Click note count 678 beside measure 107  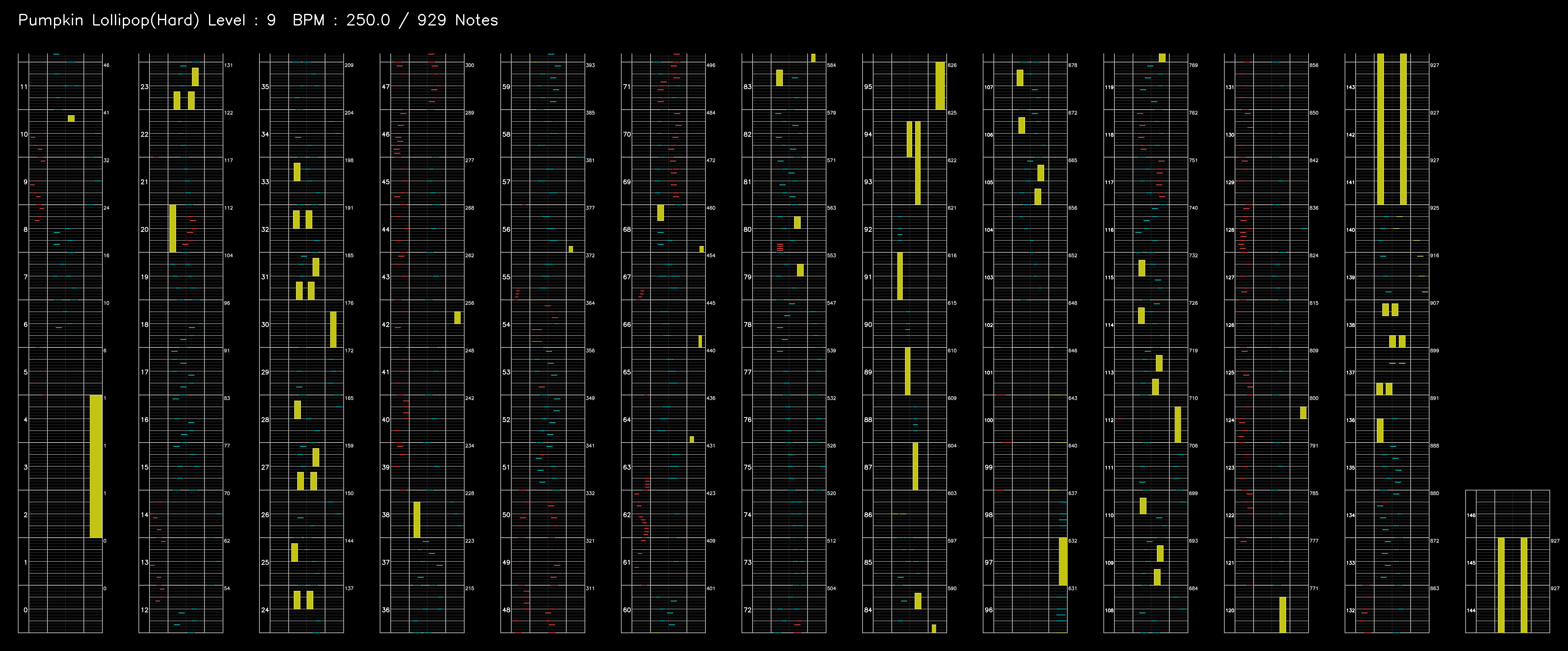[x=1072, y=65]
